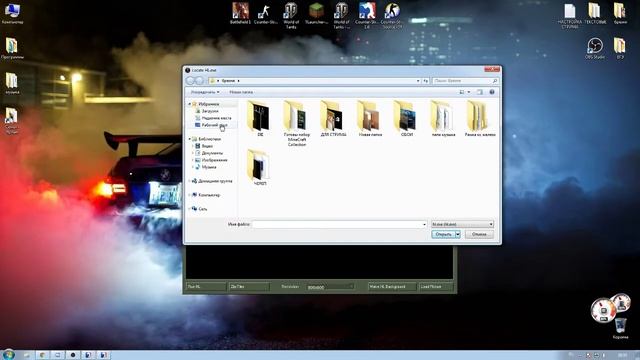Click Run HL in the background window
640x360 pixels.
(206, 287)
